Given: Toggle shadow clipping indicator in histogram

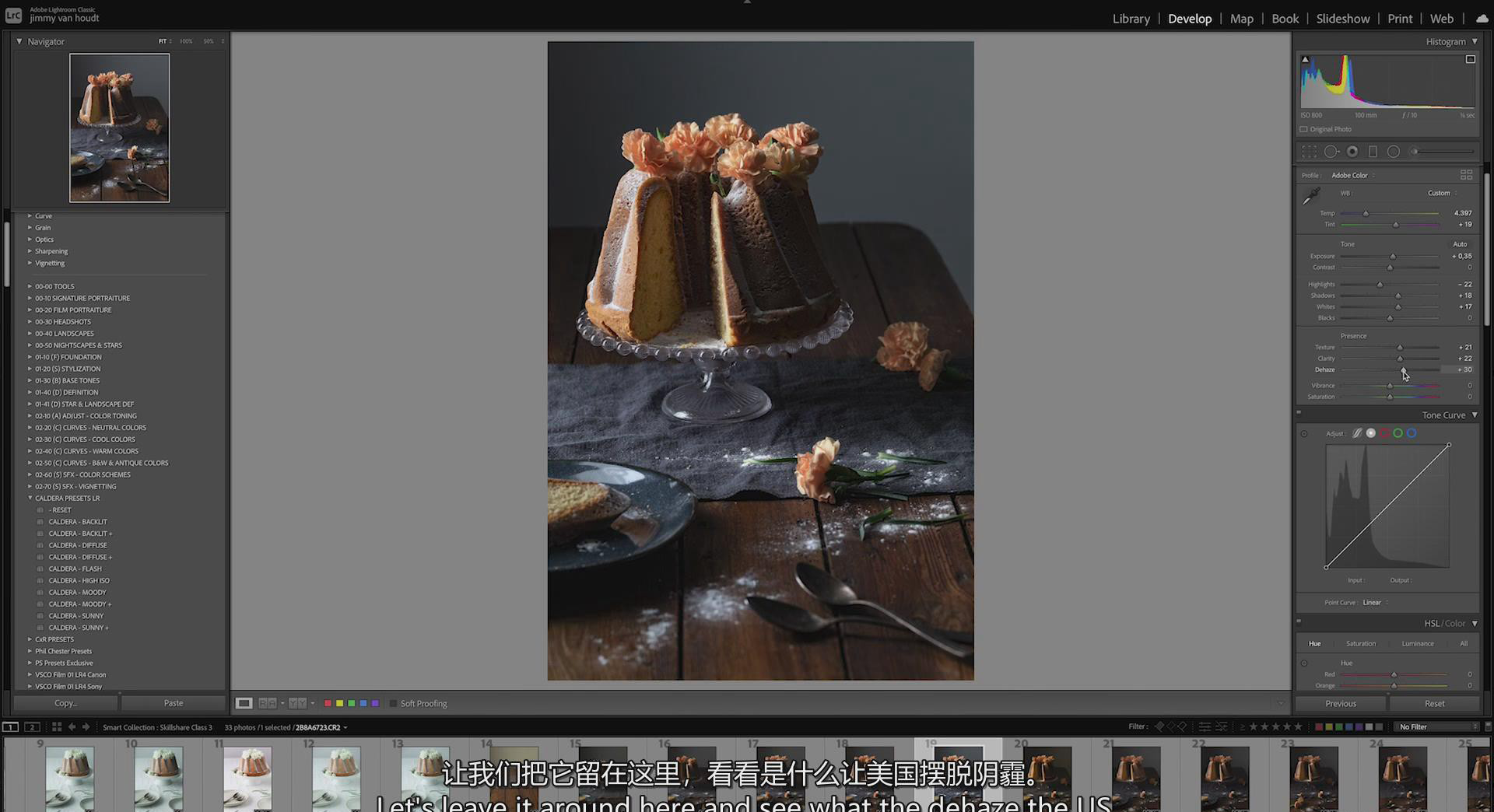Looking at the screenshot, I should pos(1306,59).
